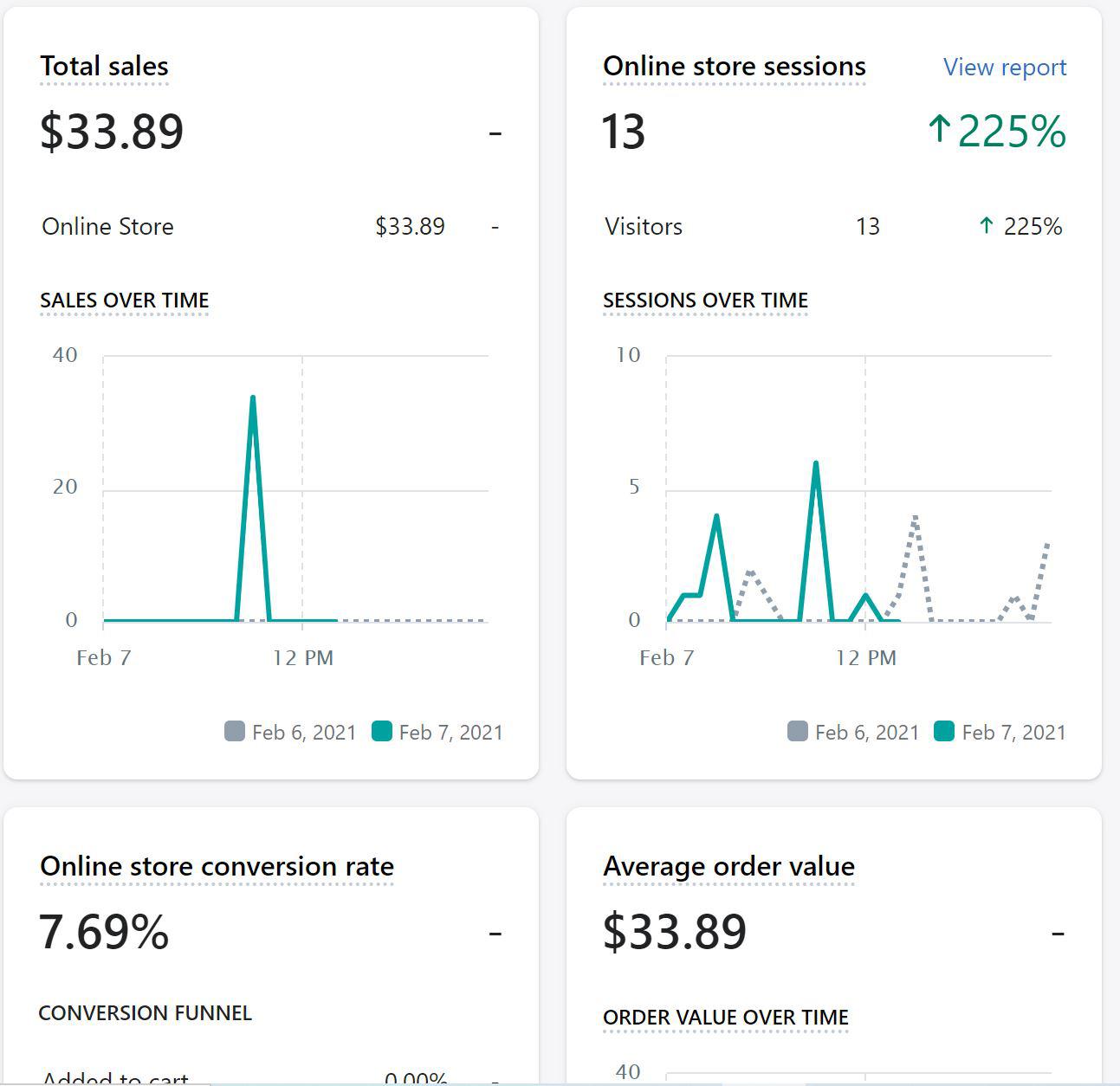Select the Online Store sales channel row
This screenshot has width=1120, height=1086.
(x=107, y=226)
